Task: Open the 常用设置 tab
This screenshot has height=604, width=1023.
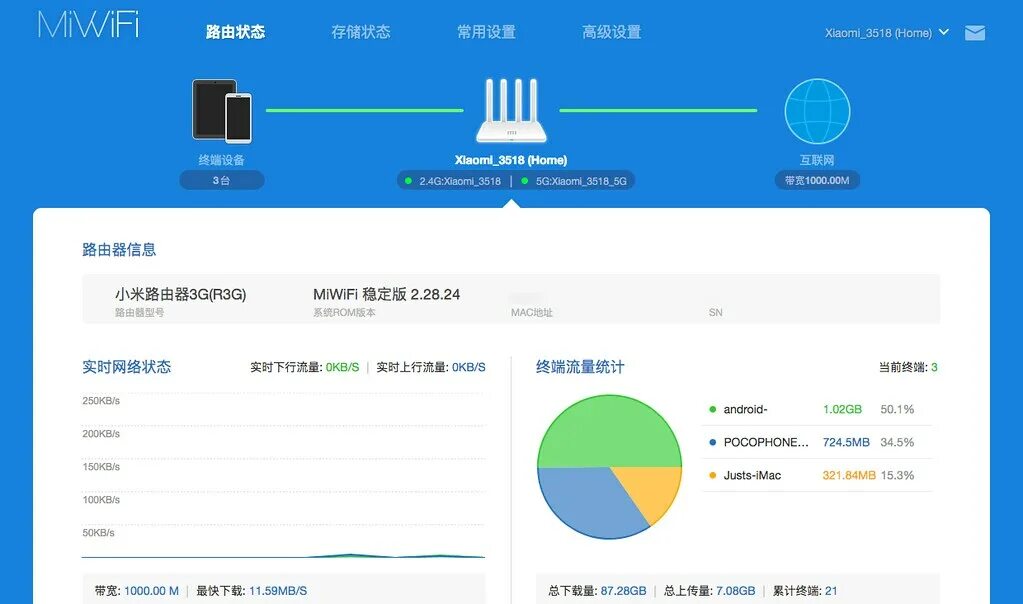Action: 486,32
